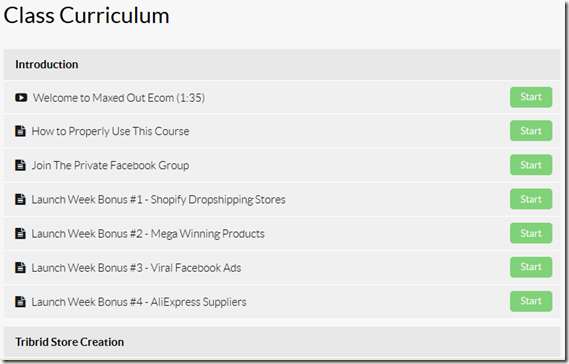Click the document icon beside Launch Week Bonus #3
This screenshot has height=364, width=569.
[20, 267]
